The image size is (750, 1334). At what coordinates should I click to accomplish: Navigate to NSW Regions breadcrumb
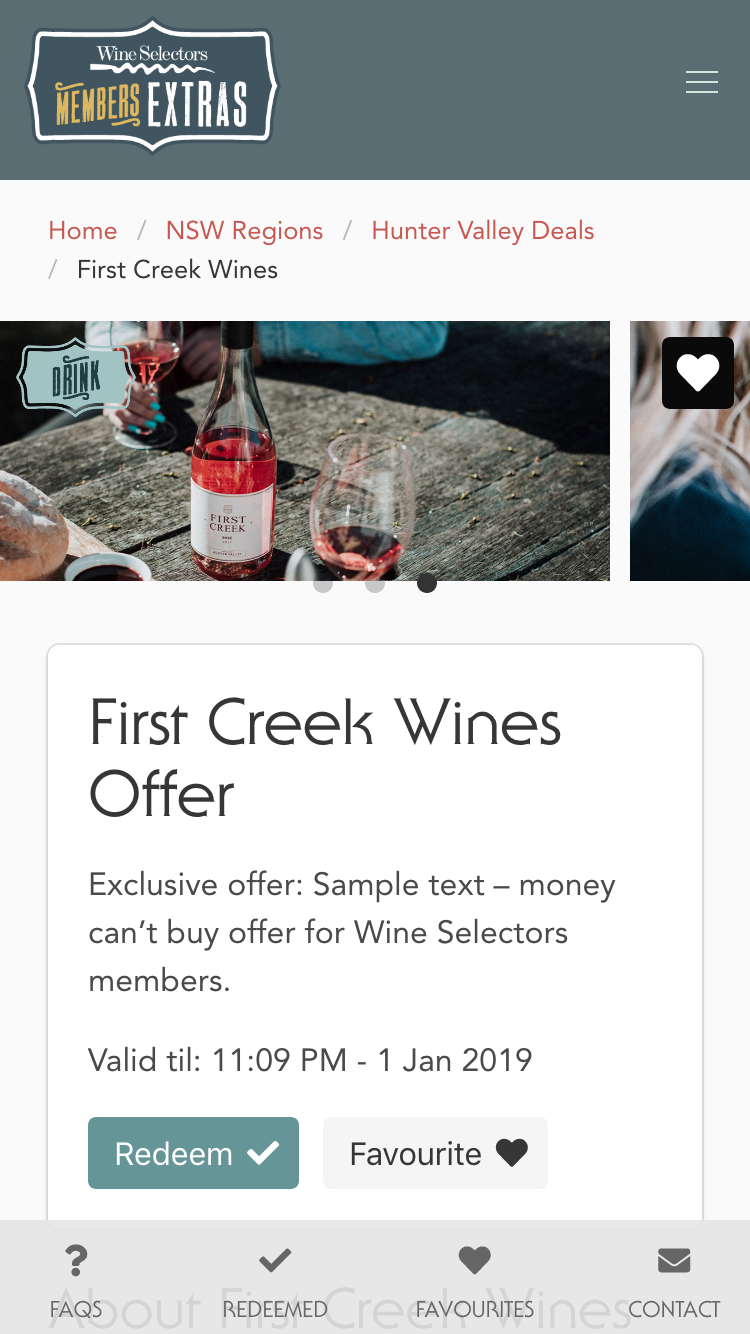[x=244, y=231]
